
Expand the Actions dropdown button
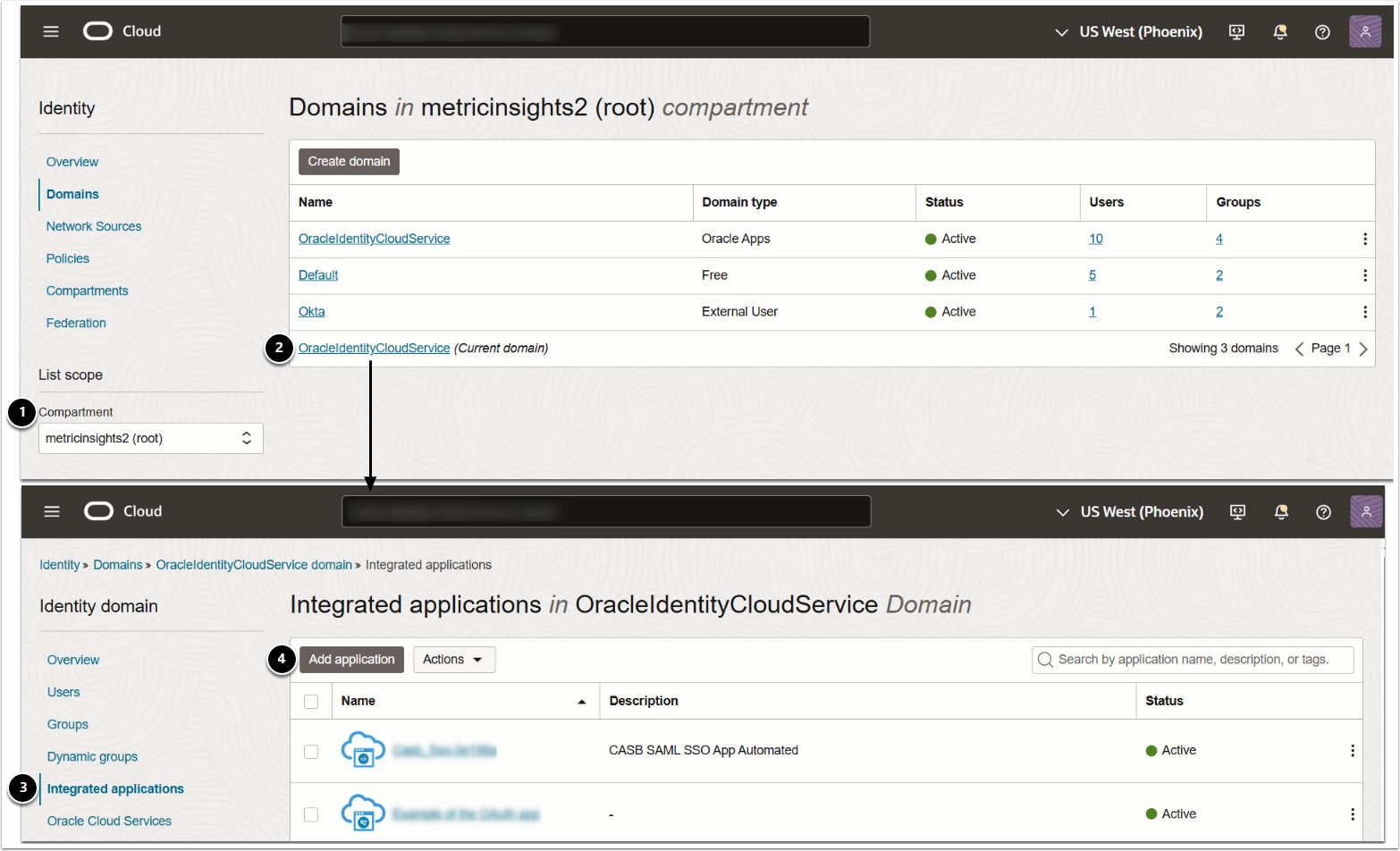coord(453,660)
